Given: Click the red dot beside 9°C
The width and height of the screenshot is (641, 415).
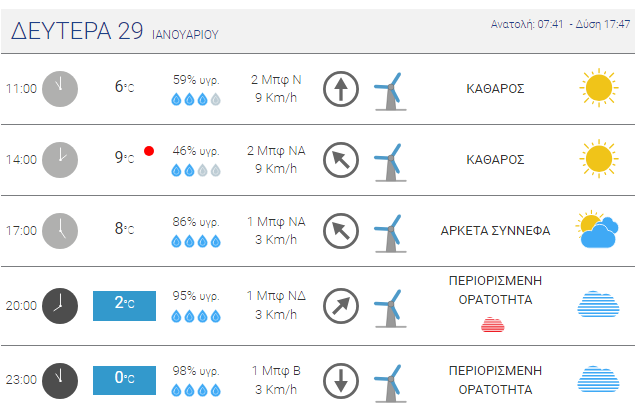Looking at the screenshot, I should pyautogui.click(x=149, y=151).
